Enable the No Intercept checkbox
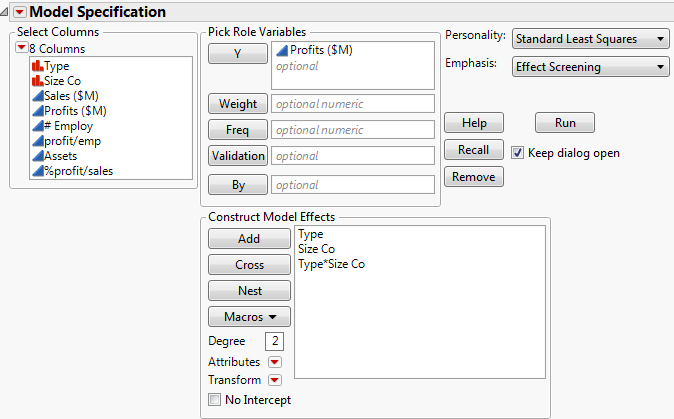The image size is (674, 419). tap(214, 400)
